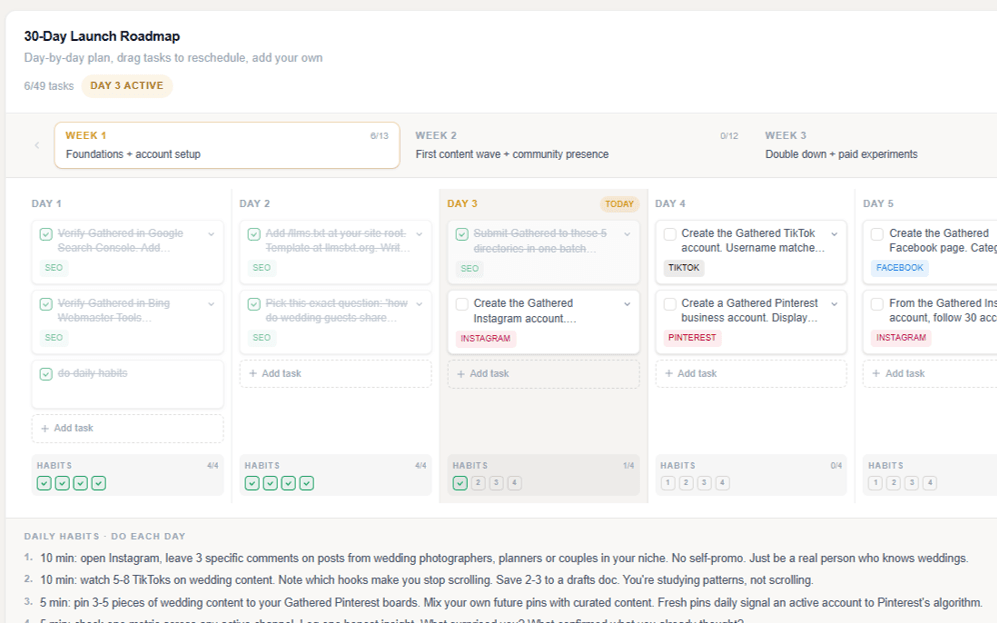Click the 30-Day Launch Roadmap heading
Image resolution: width=997 pixels, height=623 pixels.
102,36
